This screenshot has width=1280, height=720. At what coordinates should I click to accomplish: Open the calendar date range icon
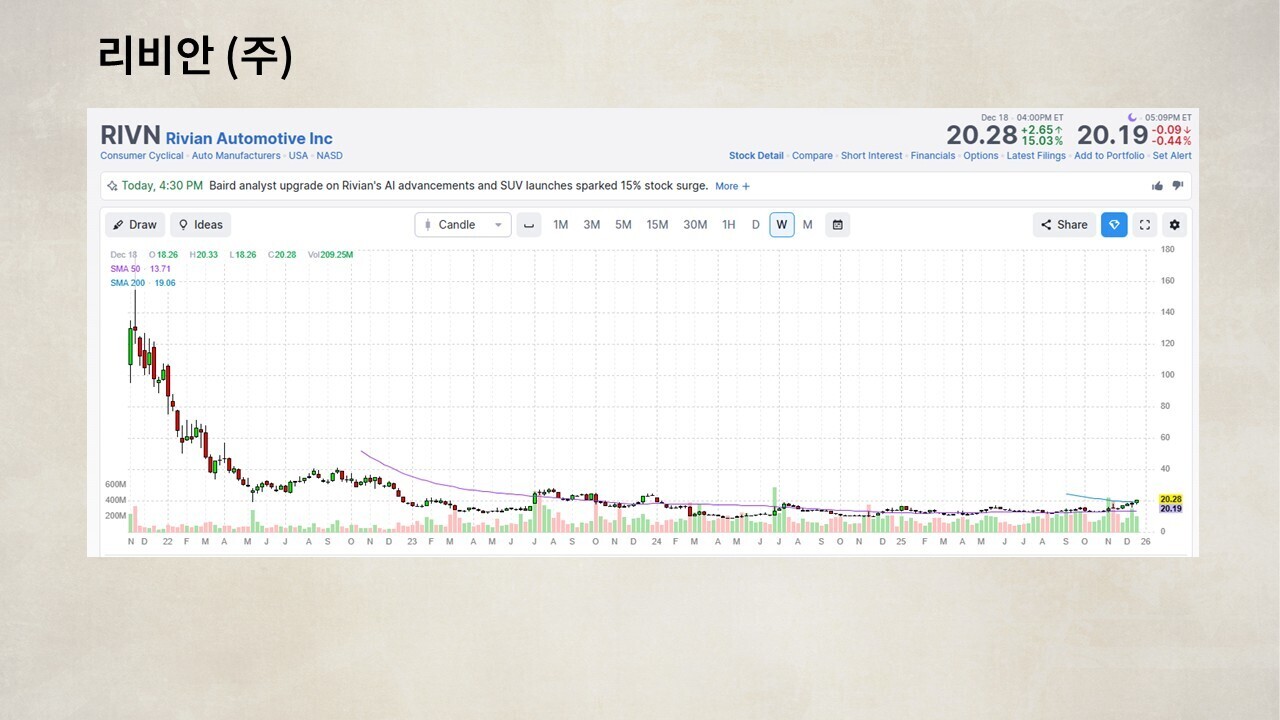point(838,225)
